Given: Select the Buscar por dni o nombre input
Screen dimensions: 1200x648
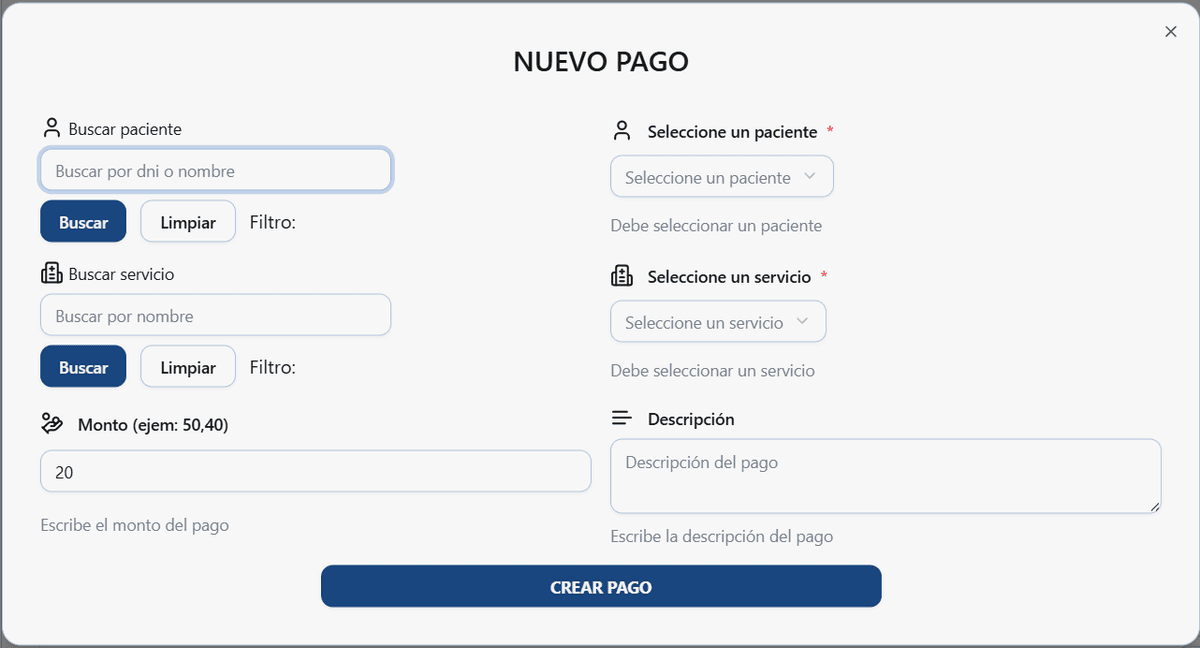Looking at the screenshot, I should pyautogui.click(x=215, y=170).
